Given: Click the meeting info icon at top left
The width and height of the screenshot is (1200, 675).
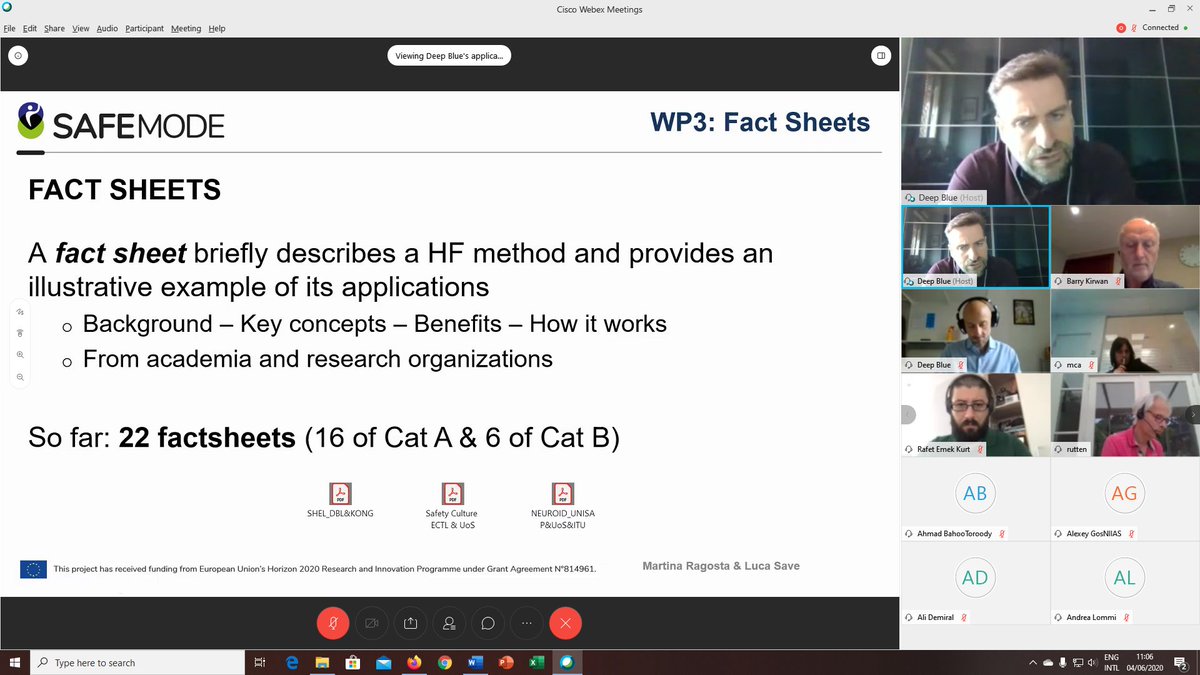Looking at the screenshot, I should coord(18,56).
